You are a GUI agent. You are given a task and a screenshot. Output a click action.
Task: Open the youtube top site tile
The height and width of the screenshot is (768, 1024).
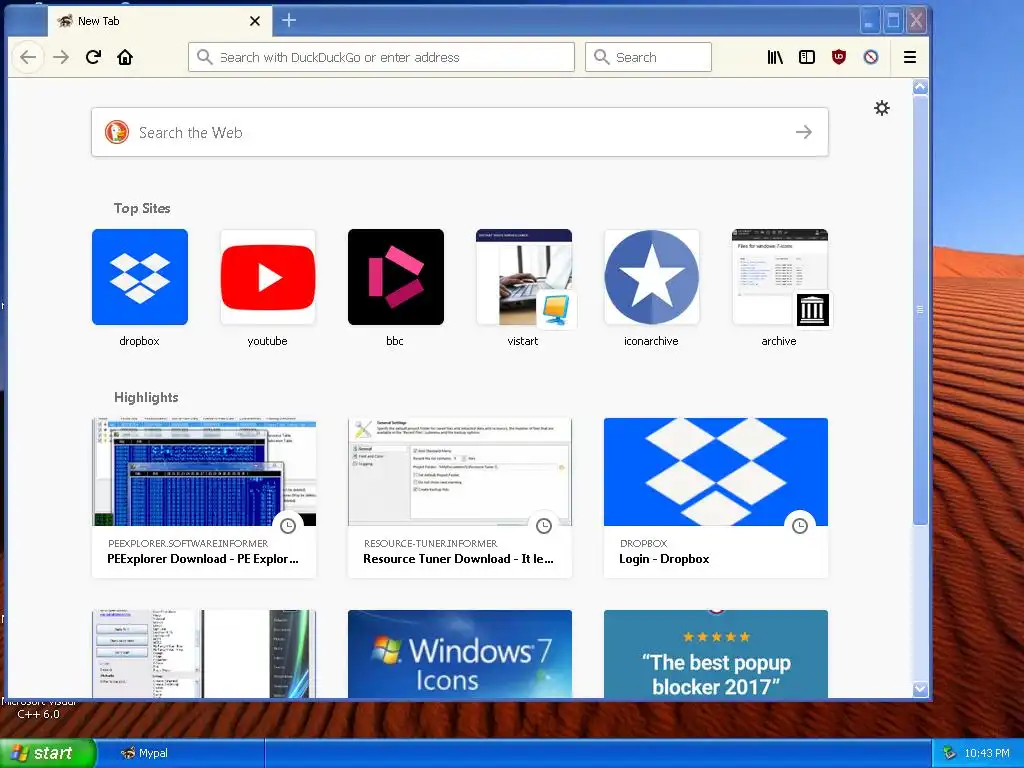coord(268,277)
